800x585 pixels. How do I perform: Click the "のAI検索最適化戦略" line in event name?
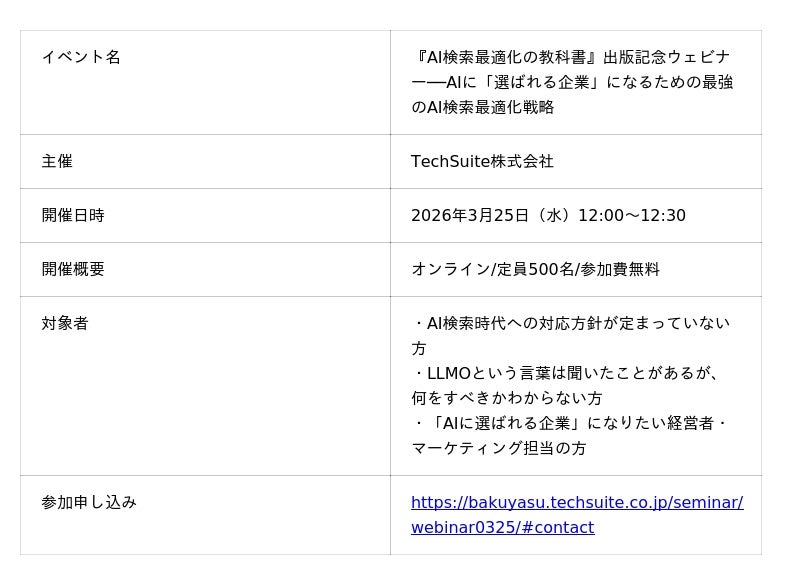click(x=482, y=107)
